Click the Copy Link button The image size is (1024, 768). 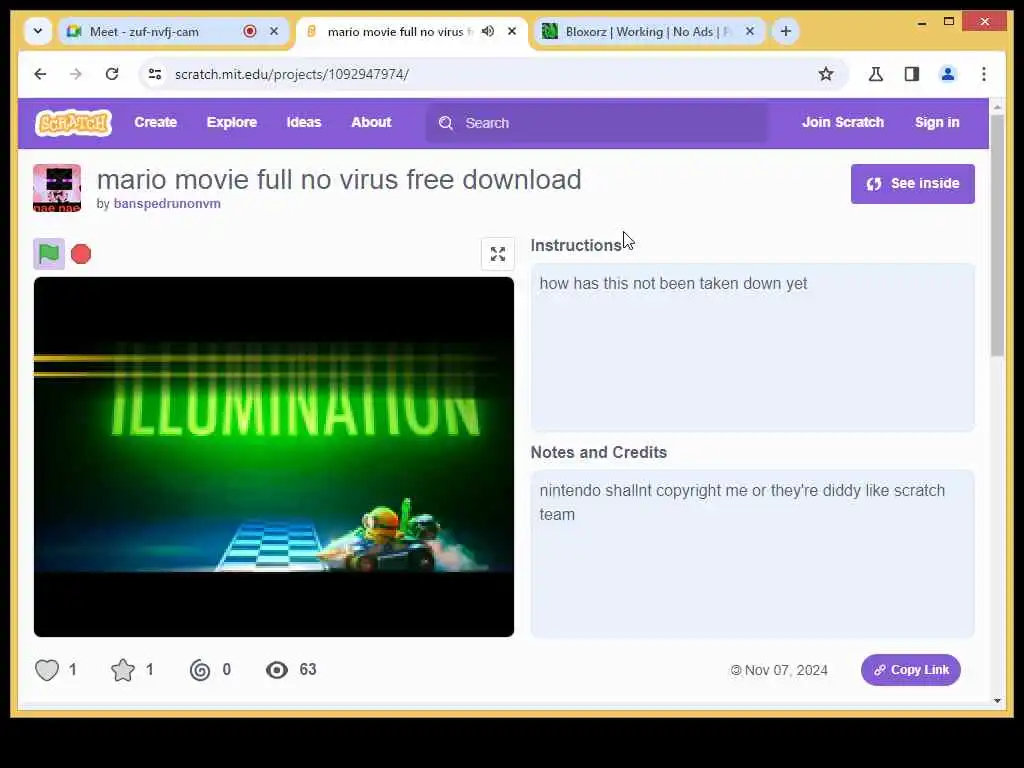tap(910, 670)
